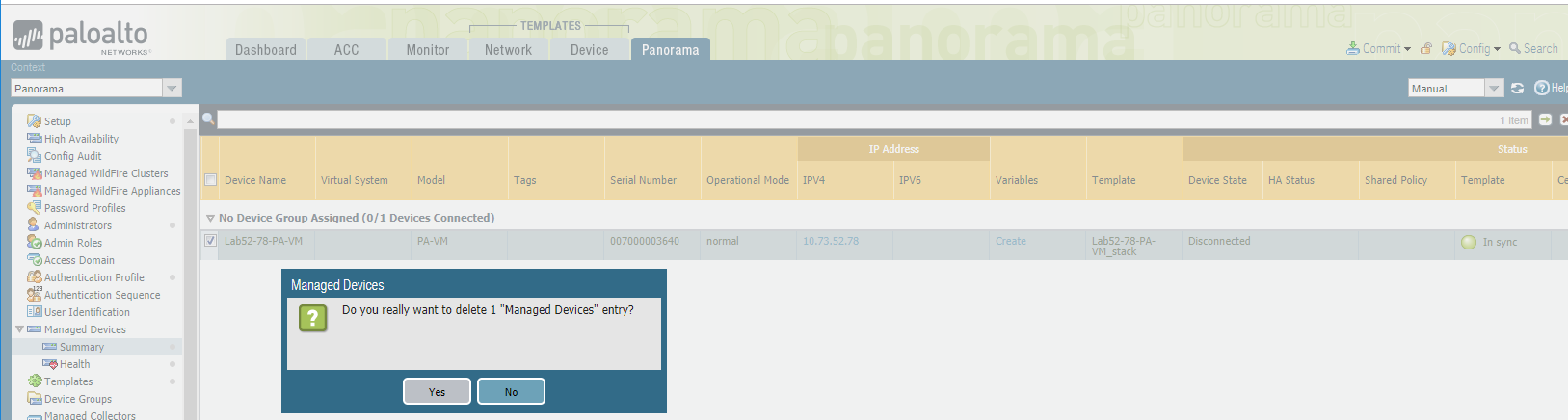This screenshot has width=1568, height=420.
Task: Open Config Audit page
Action: [72, 156]
